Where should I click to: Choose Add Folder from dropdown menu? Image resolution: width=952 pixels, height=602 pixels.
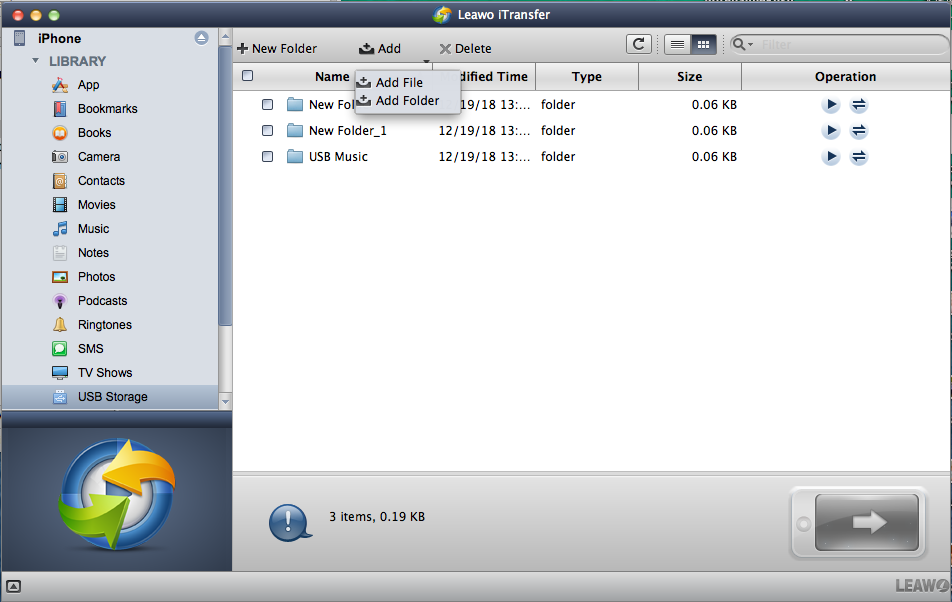pyautogui.click(x=406, y=101)
